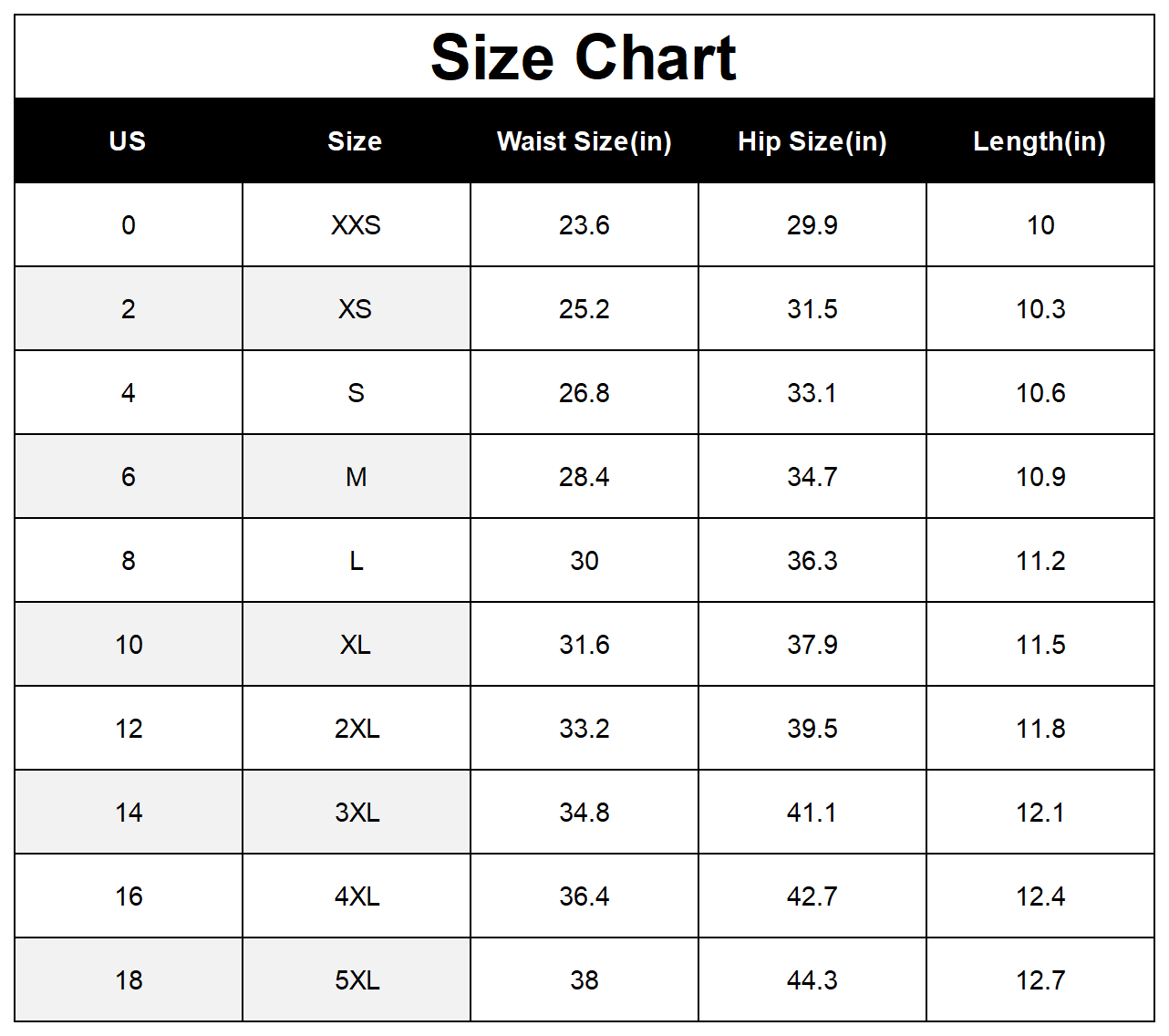The width and height of the screenshot is (1169, 1036).
Task: Click the 4XL size cell
Action: (357, 896)
